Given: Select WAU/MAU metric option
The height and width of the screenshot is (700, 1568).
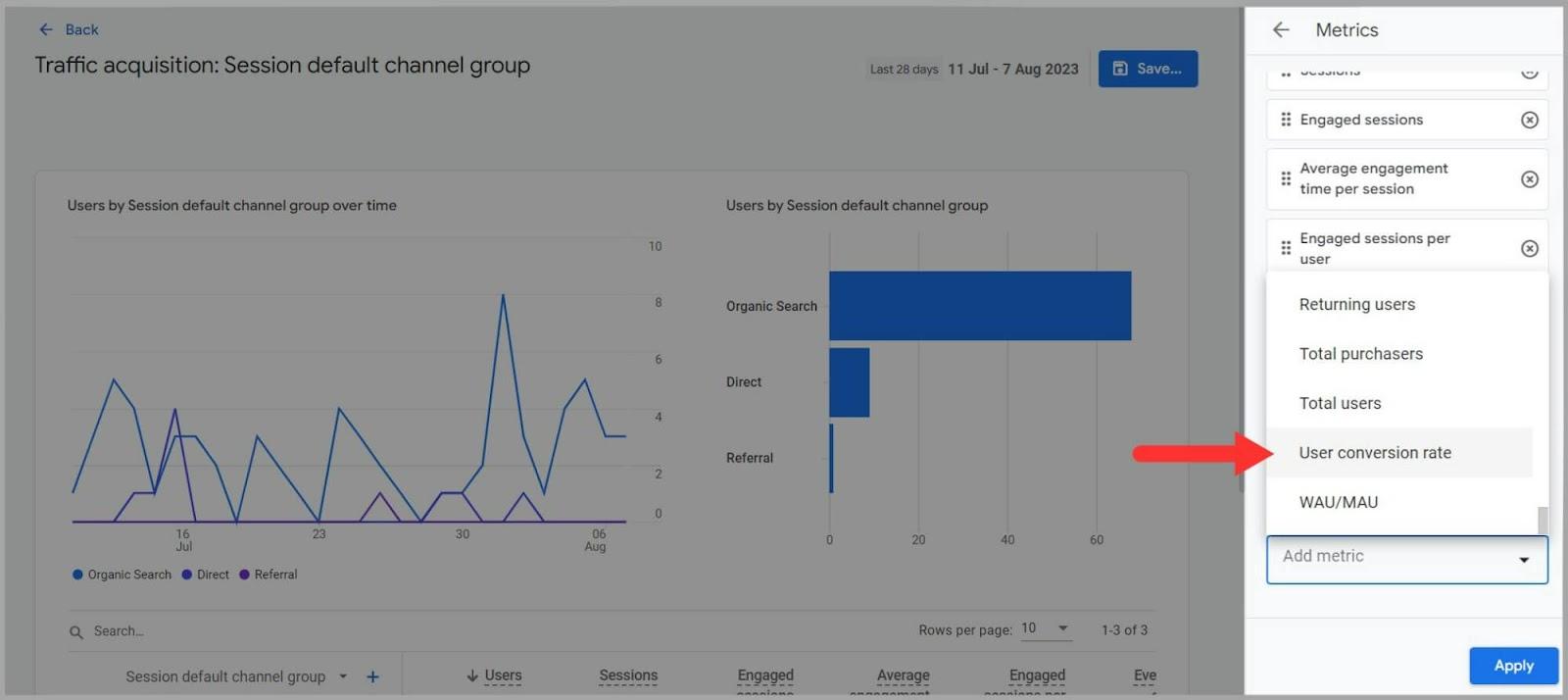Looking at the screenshot, I should click(1338, 502).
